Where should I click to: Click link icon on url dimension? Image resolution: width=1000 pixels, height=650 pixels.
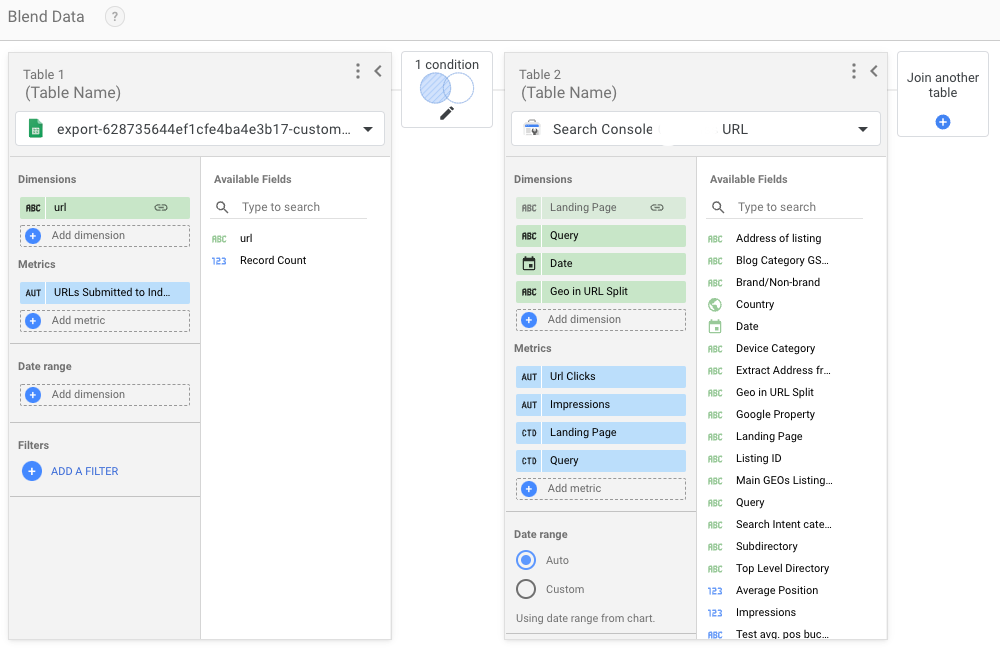(161, 207)
